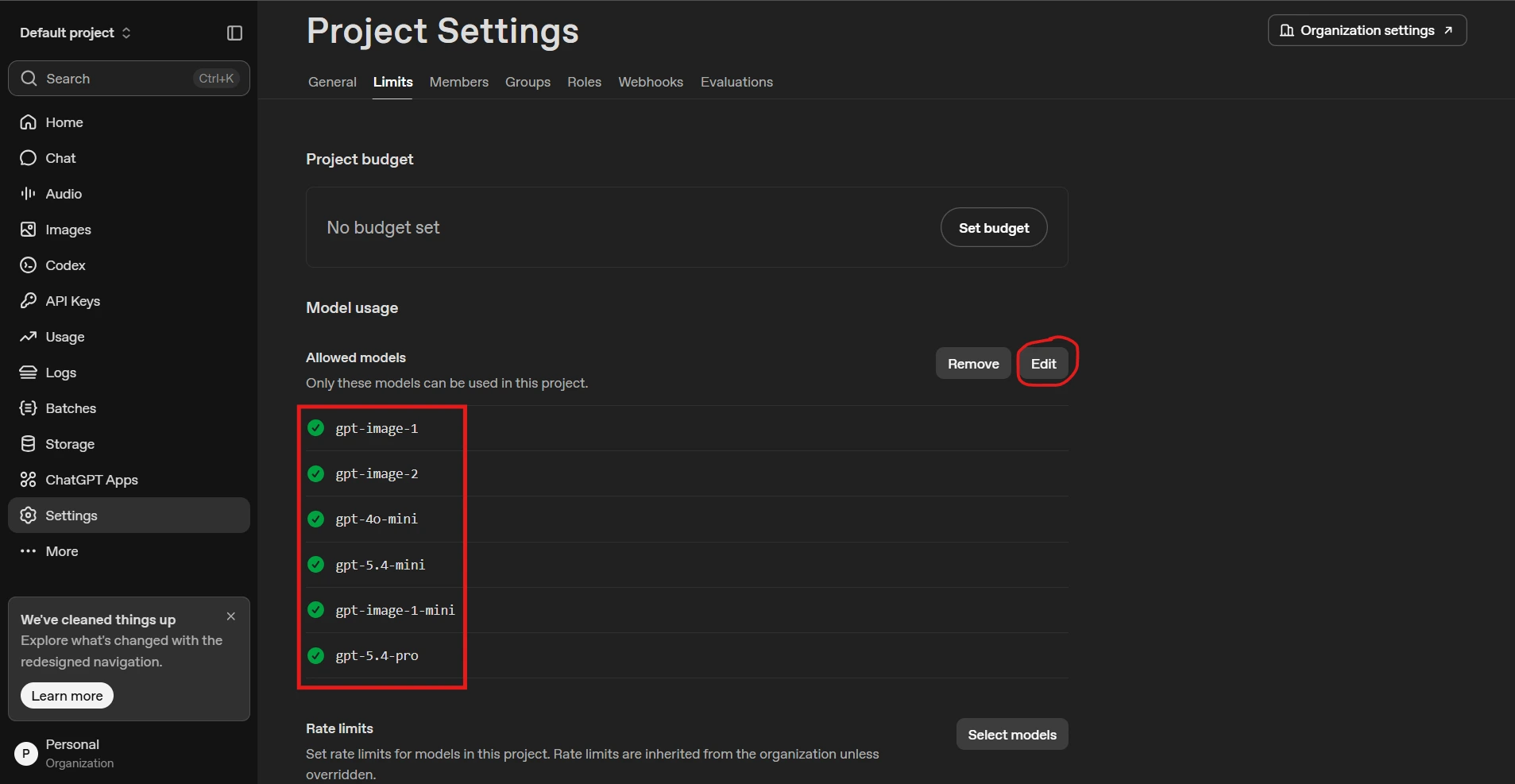Click the green check beside gpt-4o-mini
1515x784 pixels.
click(x=316, y=519)
